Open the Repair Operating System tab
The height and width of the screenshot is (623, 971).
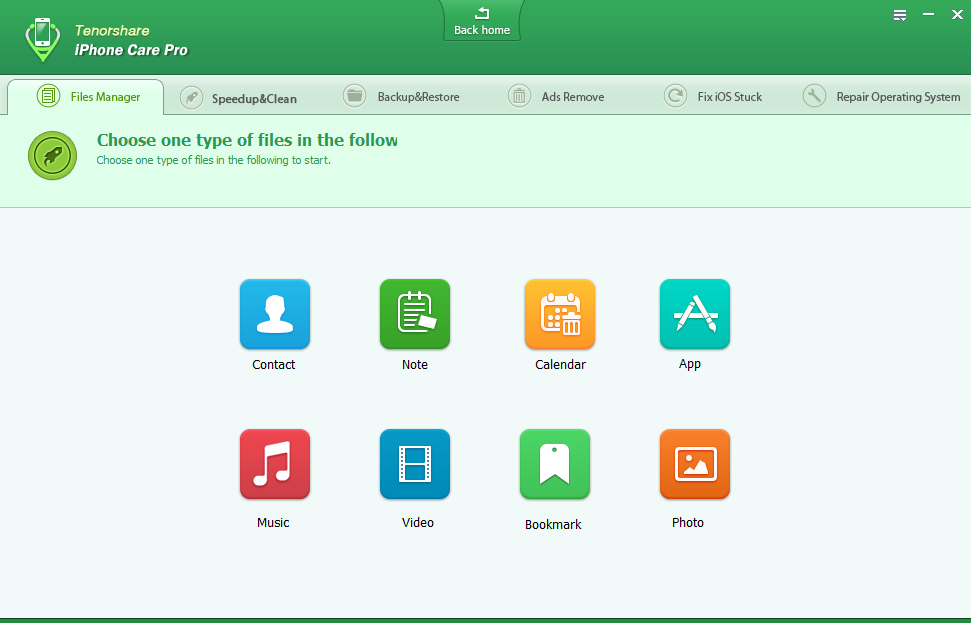tap(882, 97)
